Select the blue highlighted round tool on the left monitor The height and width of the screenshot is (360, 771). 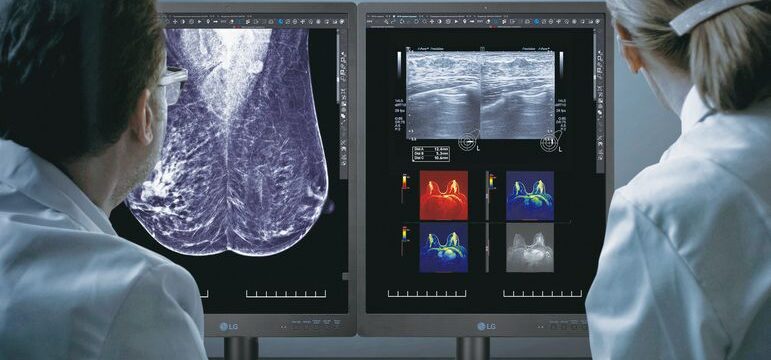280,22
